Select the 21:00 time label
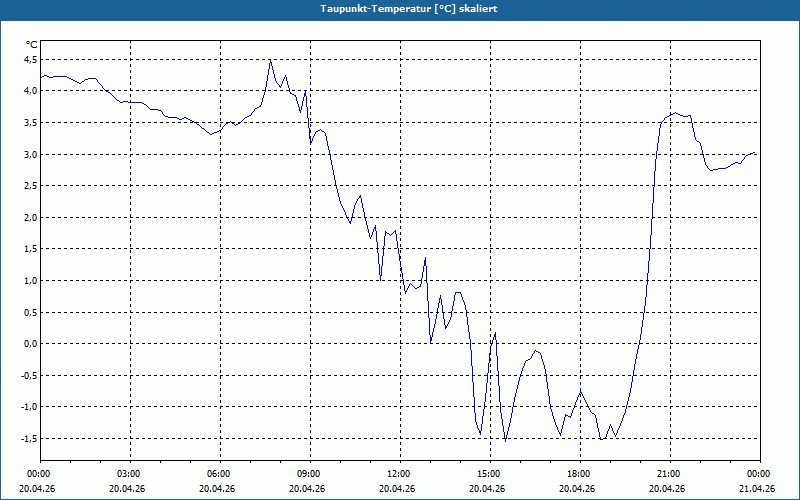800x500 pixels. point(670,474)
